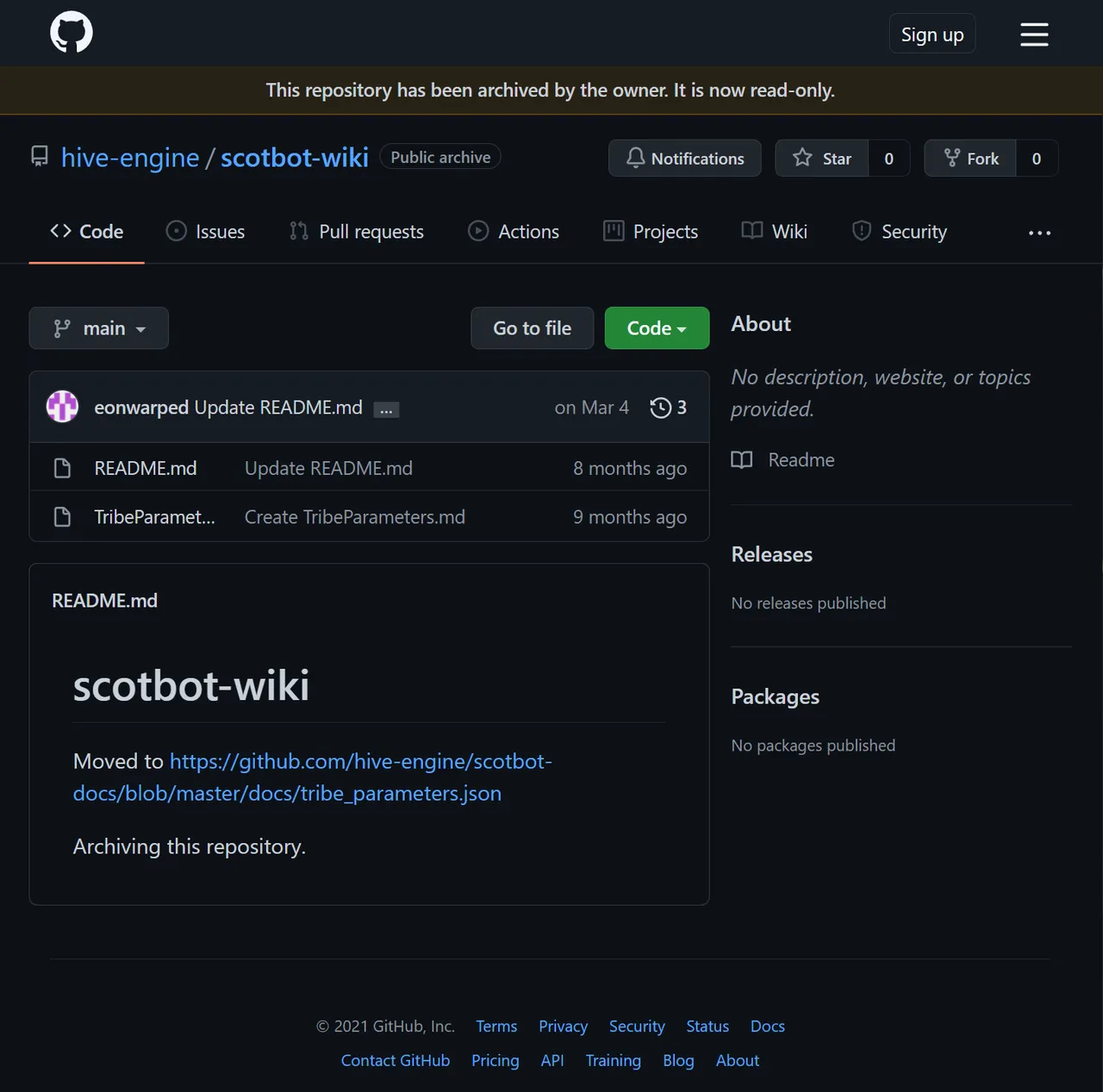The width and height of the screenshot is (1103, 1092).
Task: Click the file icon beside TribeParamet...
Action: [x=62, y=517]
